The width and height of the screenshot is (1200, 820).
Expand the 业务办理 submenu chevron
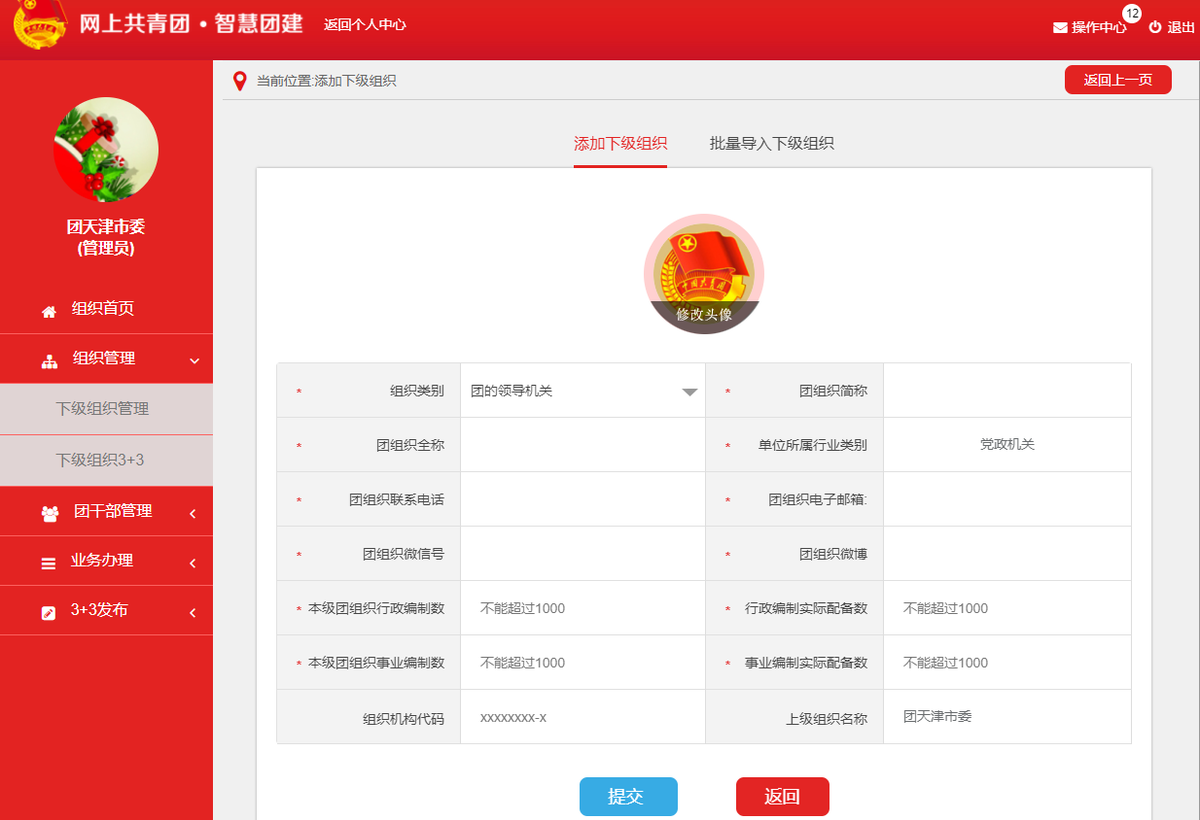tap(192, 564)
